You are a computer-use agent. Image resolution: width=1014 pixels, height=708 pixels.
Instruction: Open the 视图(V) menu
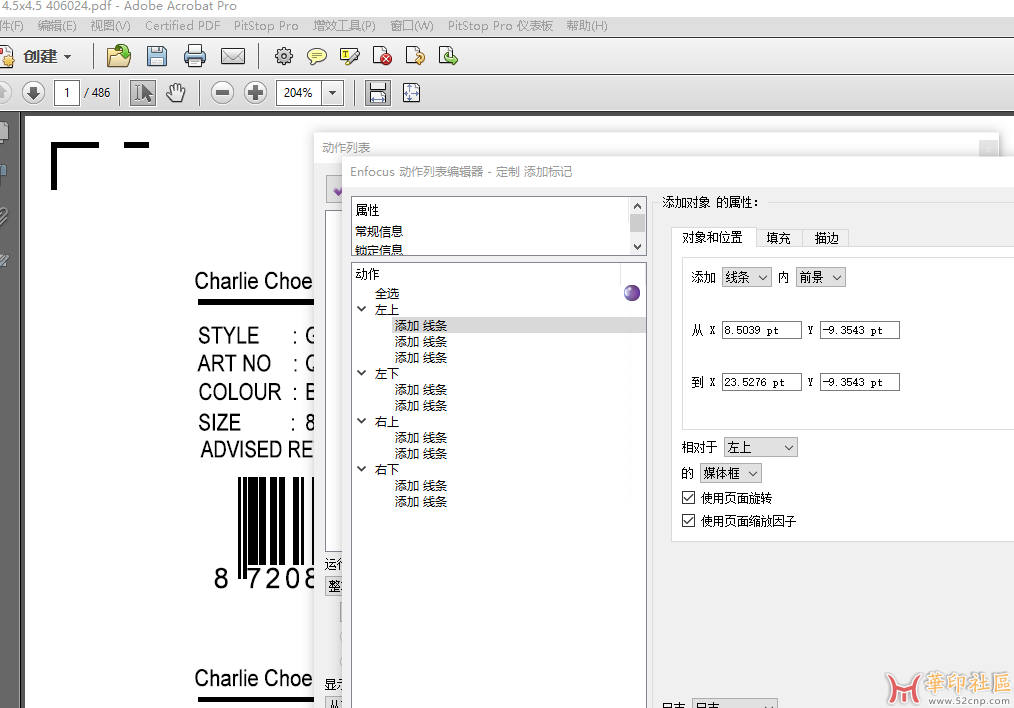(x=111, y=26)
